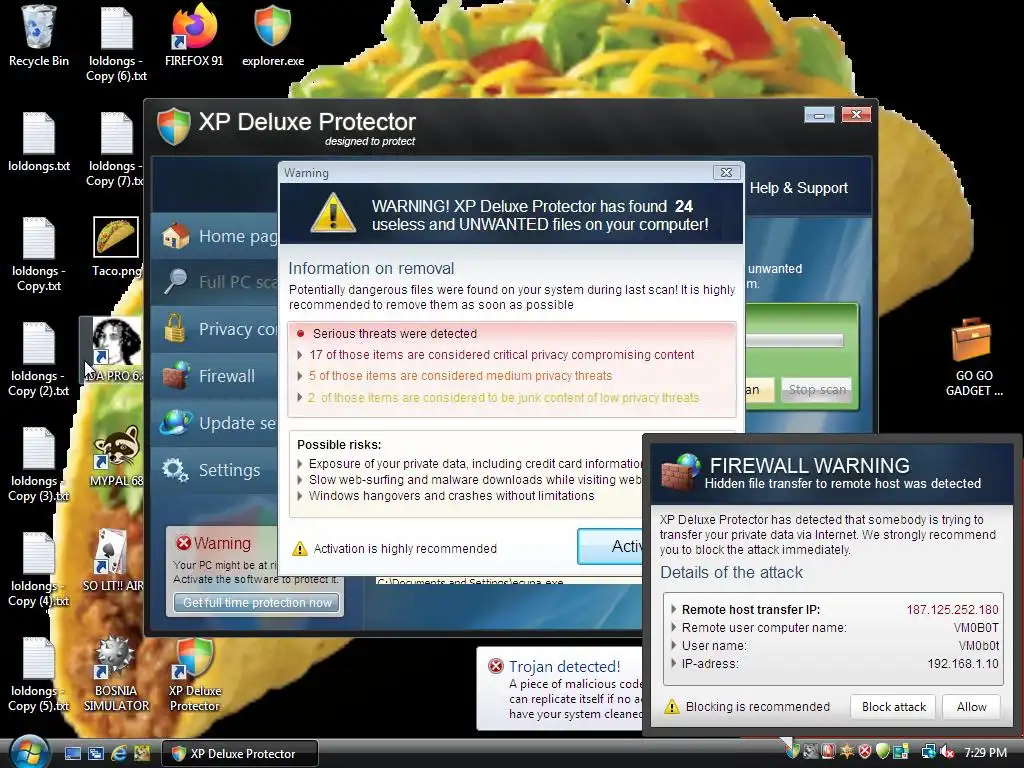Open the Windows Start orb

29,752
